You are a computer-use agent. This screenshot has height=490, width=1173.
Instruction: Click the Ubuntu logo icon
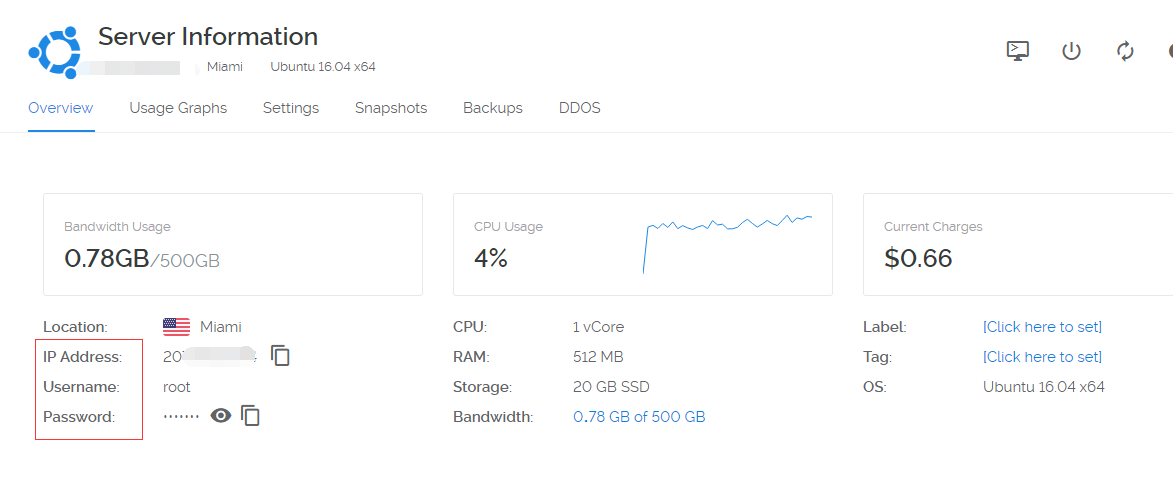54,52
